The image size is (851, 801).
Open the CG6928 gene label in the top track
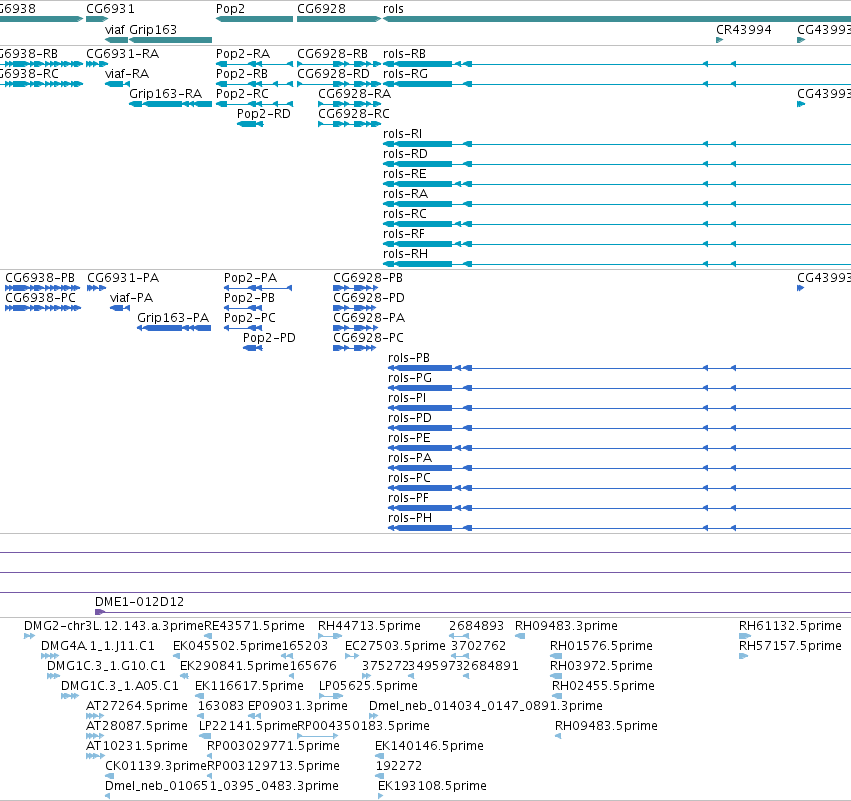(x=321, y=9)
